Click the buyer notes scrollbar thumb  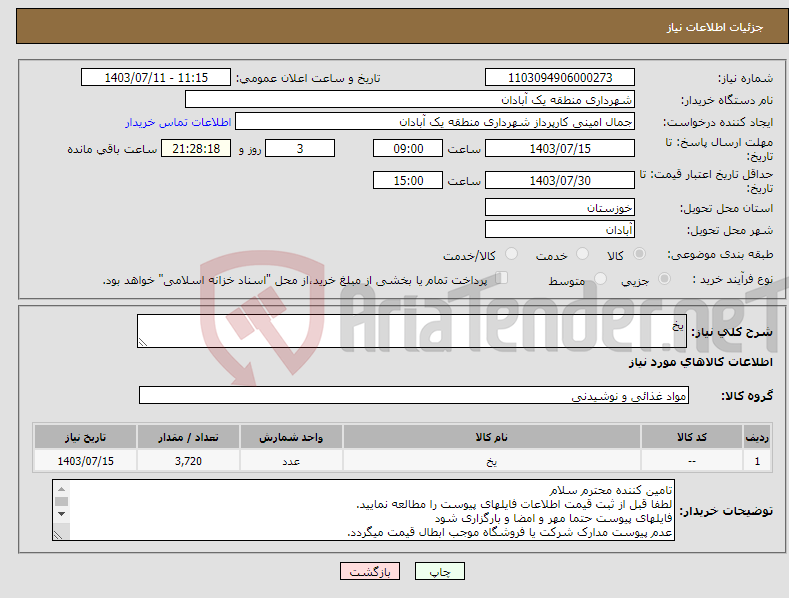click(x=61, y=501)
